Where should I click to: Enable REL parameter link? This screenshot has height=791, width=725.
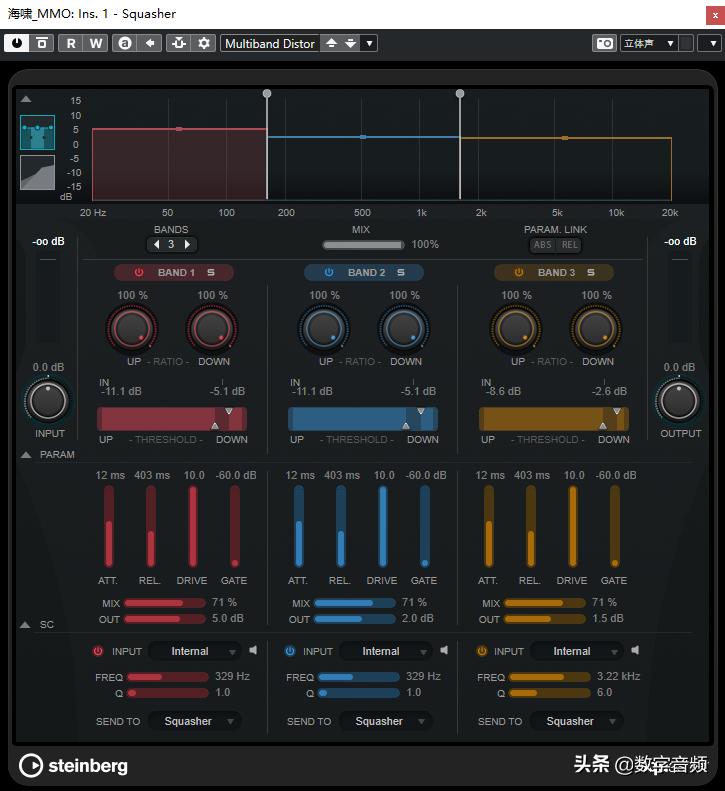[x=570, y=245]
